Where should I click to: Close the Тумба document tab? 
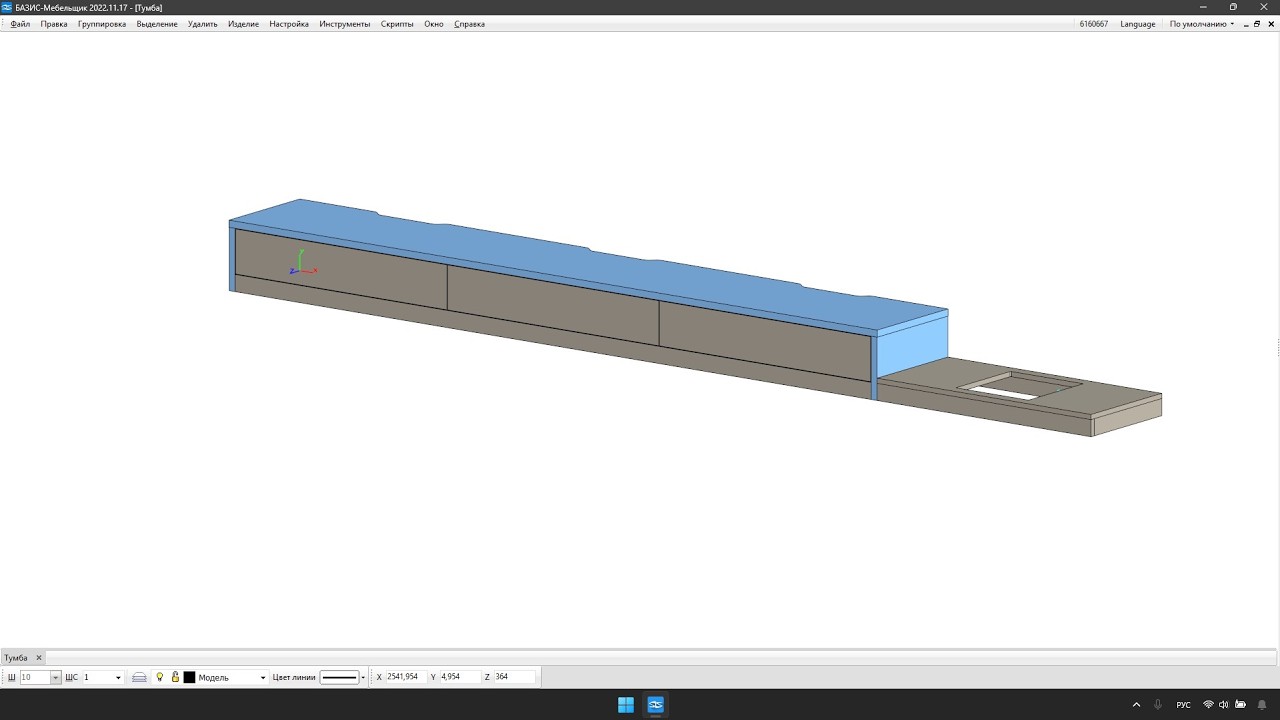pos(39,658)
